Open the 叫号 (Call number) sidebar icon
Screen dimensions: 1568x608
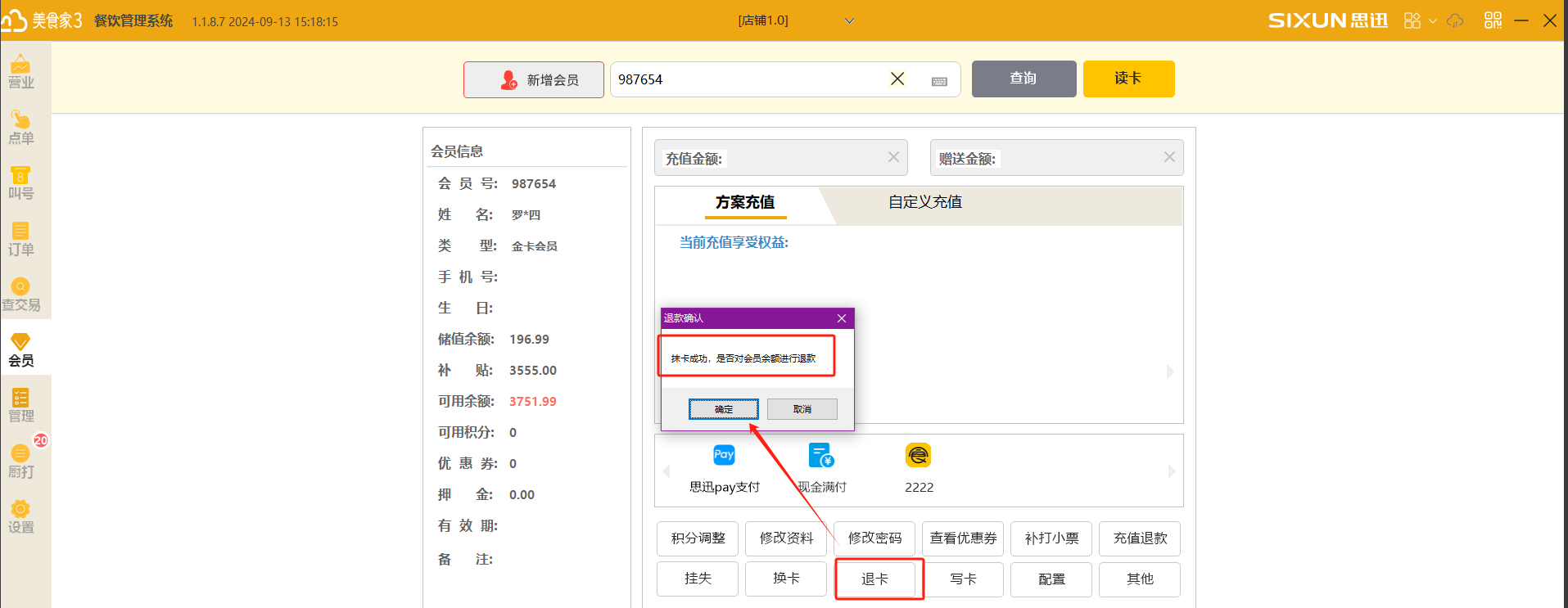tap(21, 183)
